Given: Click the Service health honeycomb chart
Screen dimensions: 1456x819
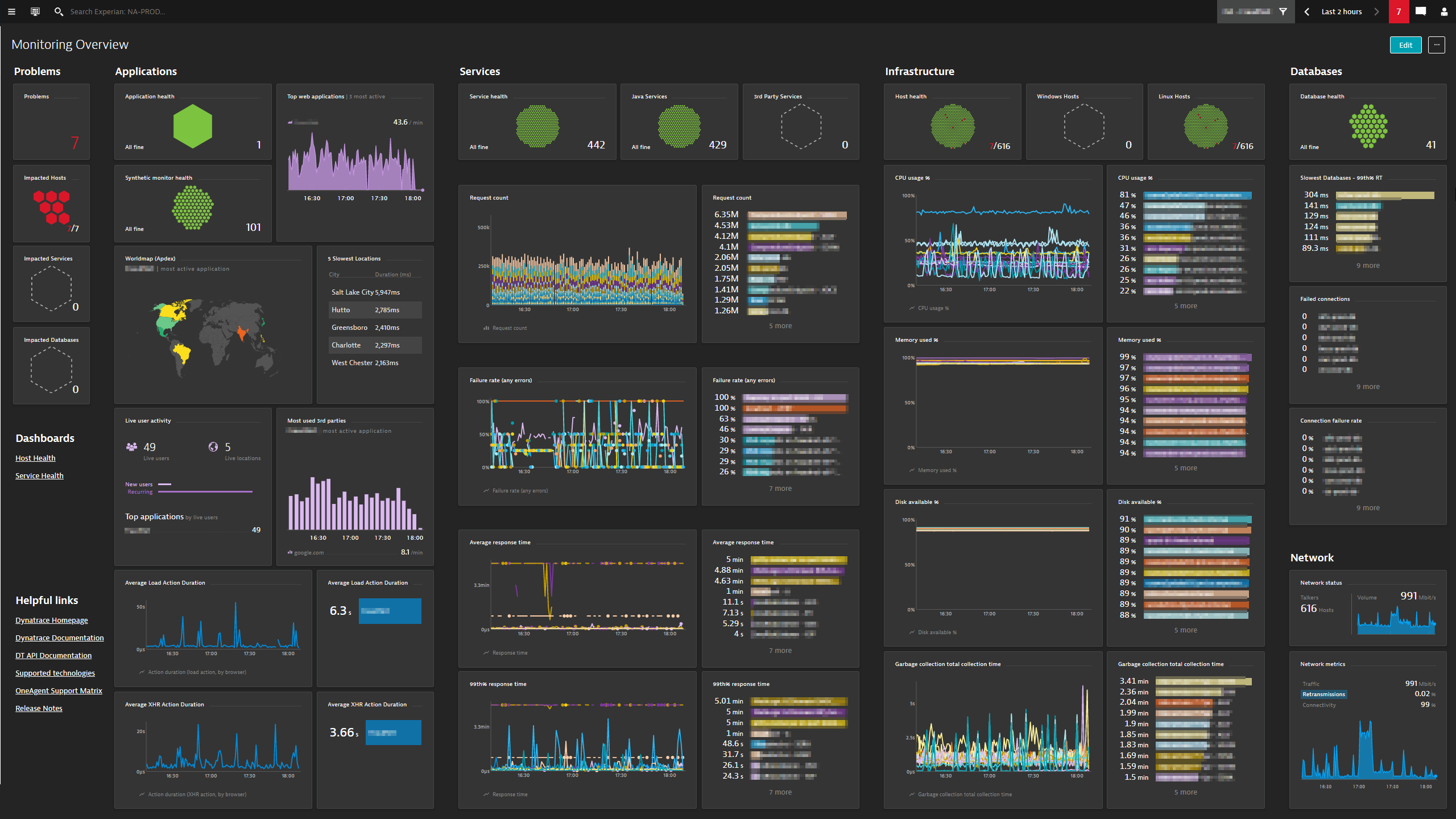Looking at the screenshot, I should [537, 126].
